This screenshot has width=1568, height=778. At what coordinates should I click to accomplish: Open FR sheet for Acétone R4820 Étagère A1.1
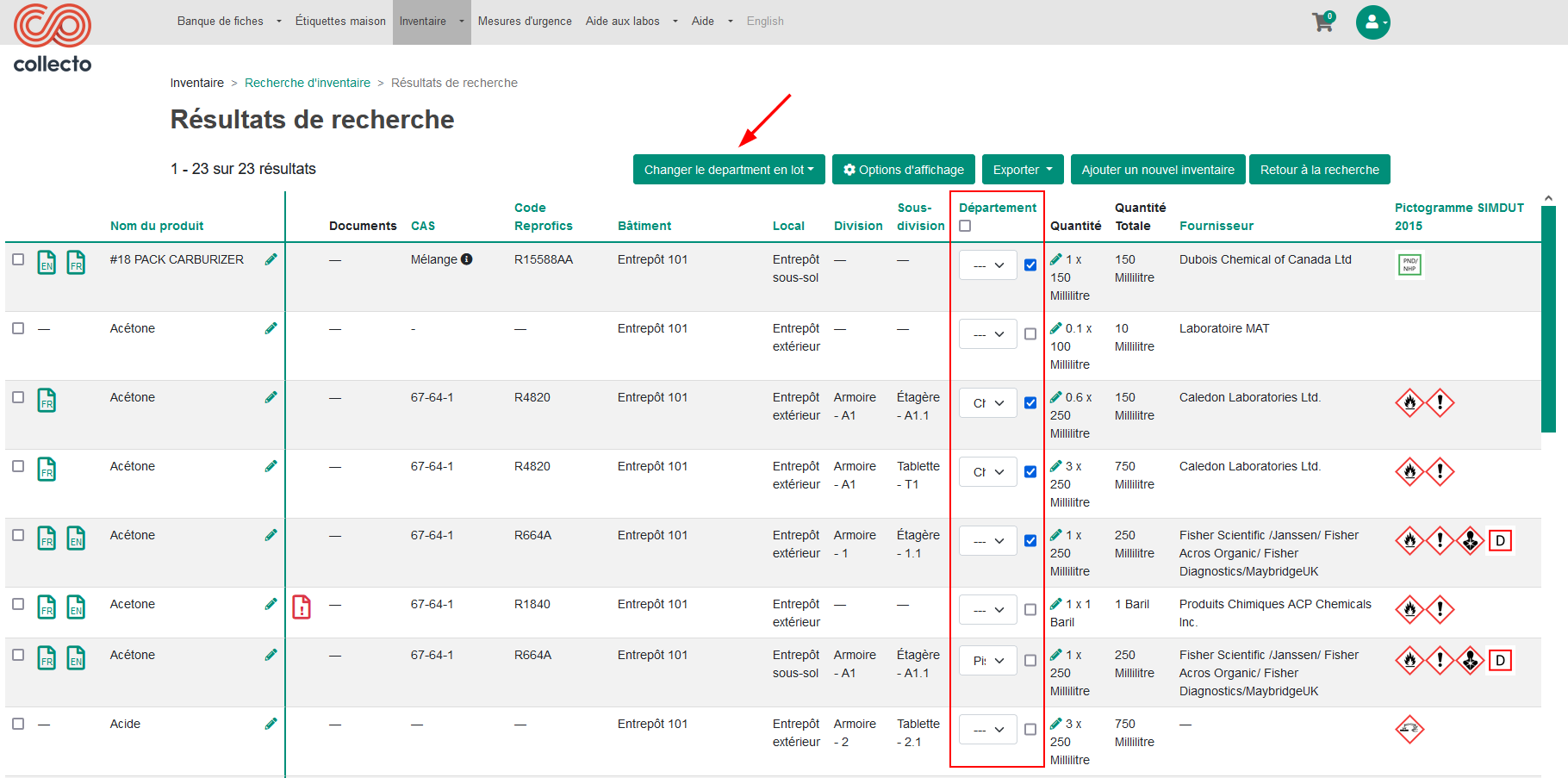[47, 400]
